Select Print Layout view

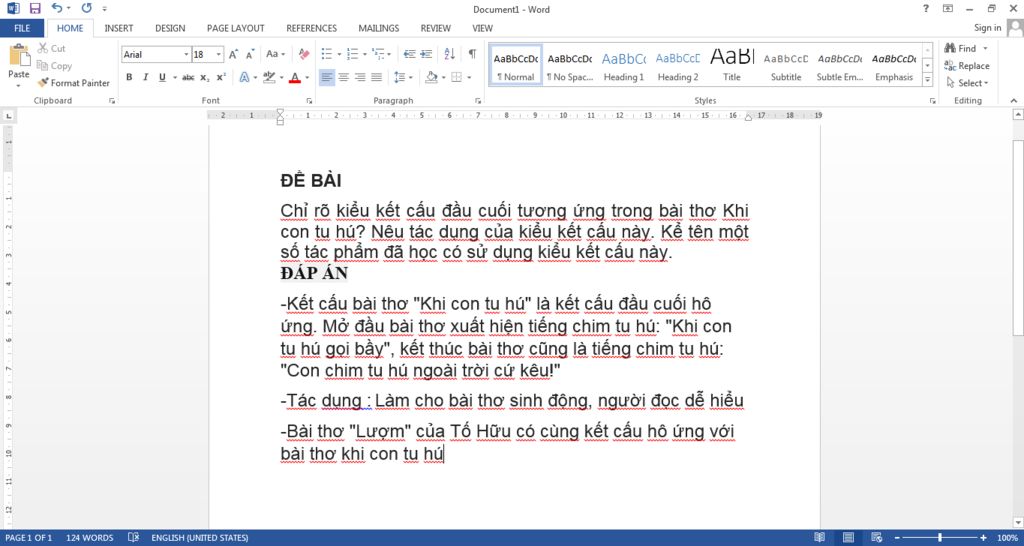point(848,538)
